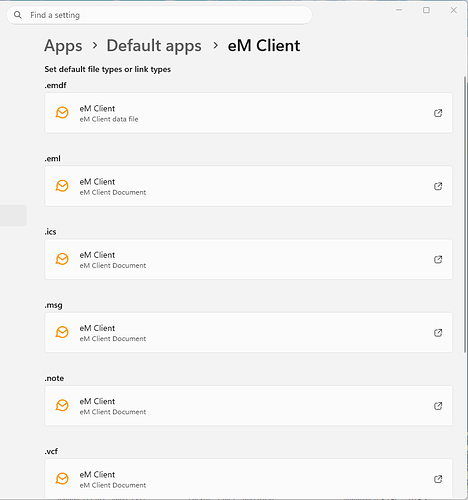Select the highlighted sidebar item at left edge
Image resolution: width=468 pixels, height=500 pixels.
pyautogui.click(x=13, y=215)
